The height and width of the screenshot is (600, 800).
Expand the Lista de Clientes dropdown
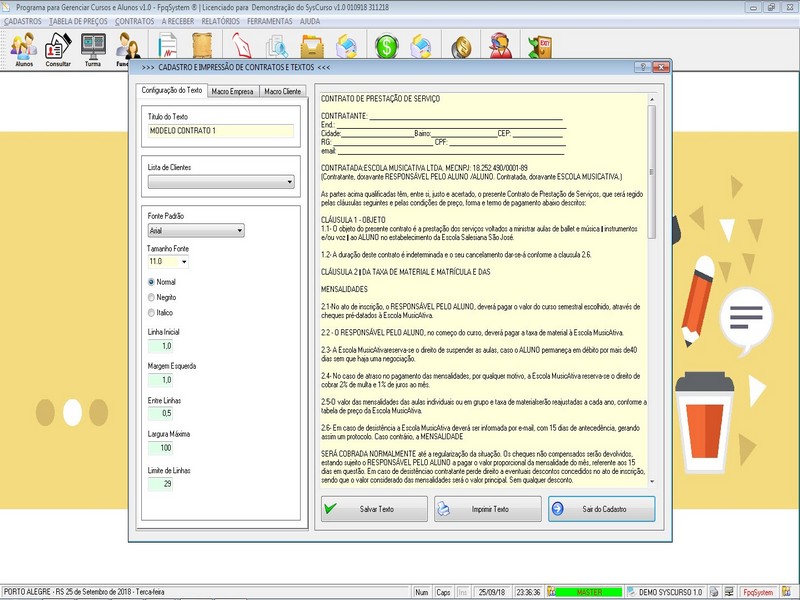click(x=289, y=182)
